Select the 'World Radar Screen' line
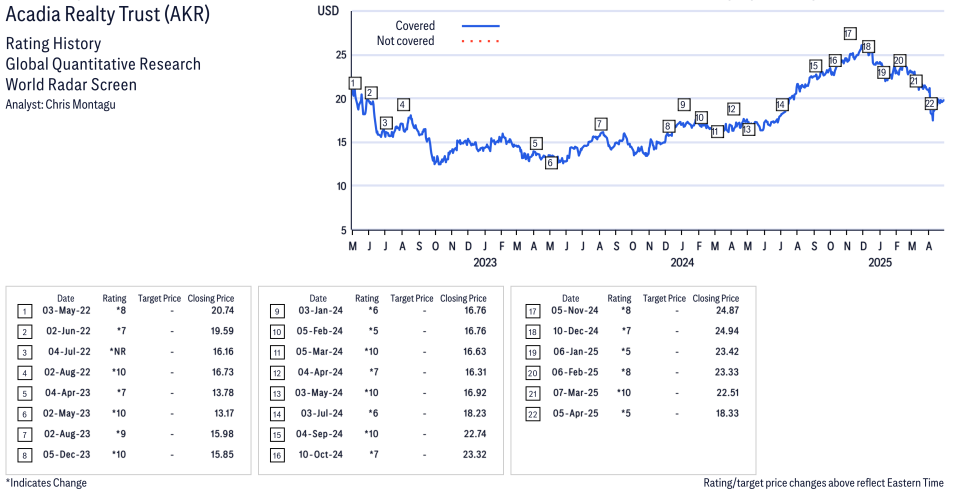 (71, 84)
